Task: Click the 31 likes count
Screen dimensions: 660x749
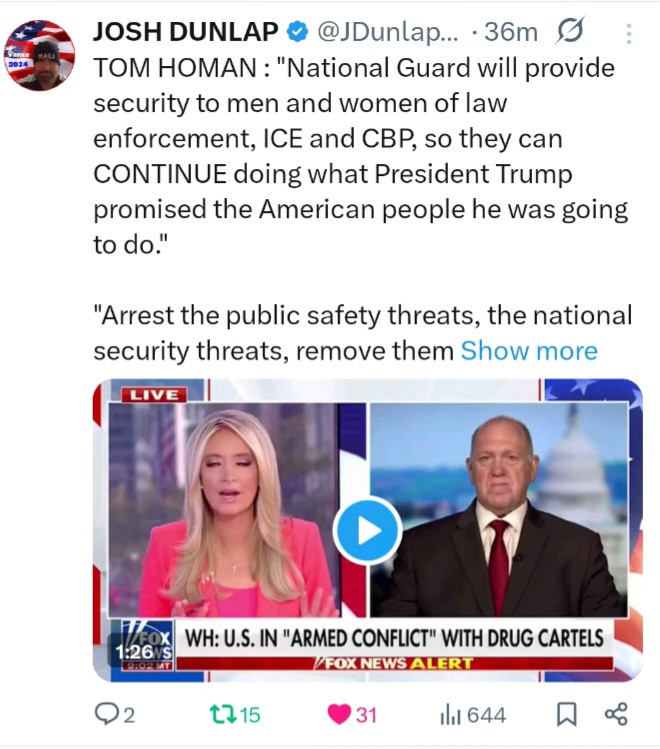Action: point(366,715)
